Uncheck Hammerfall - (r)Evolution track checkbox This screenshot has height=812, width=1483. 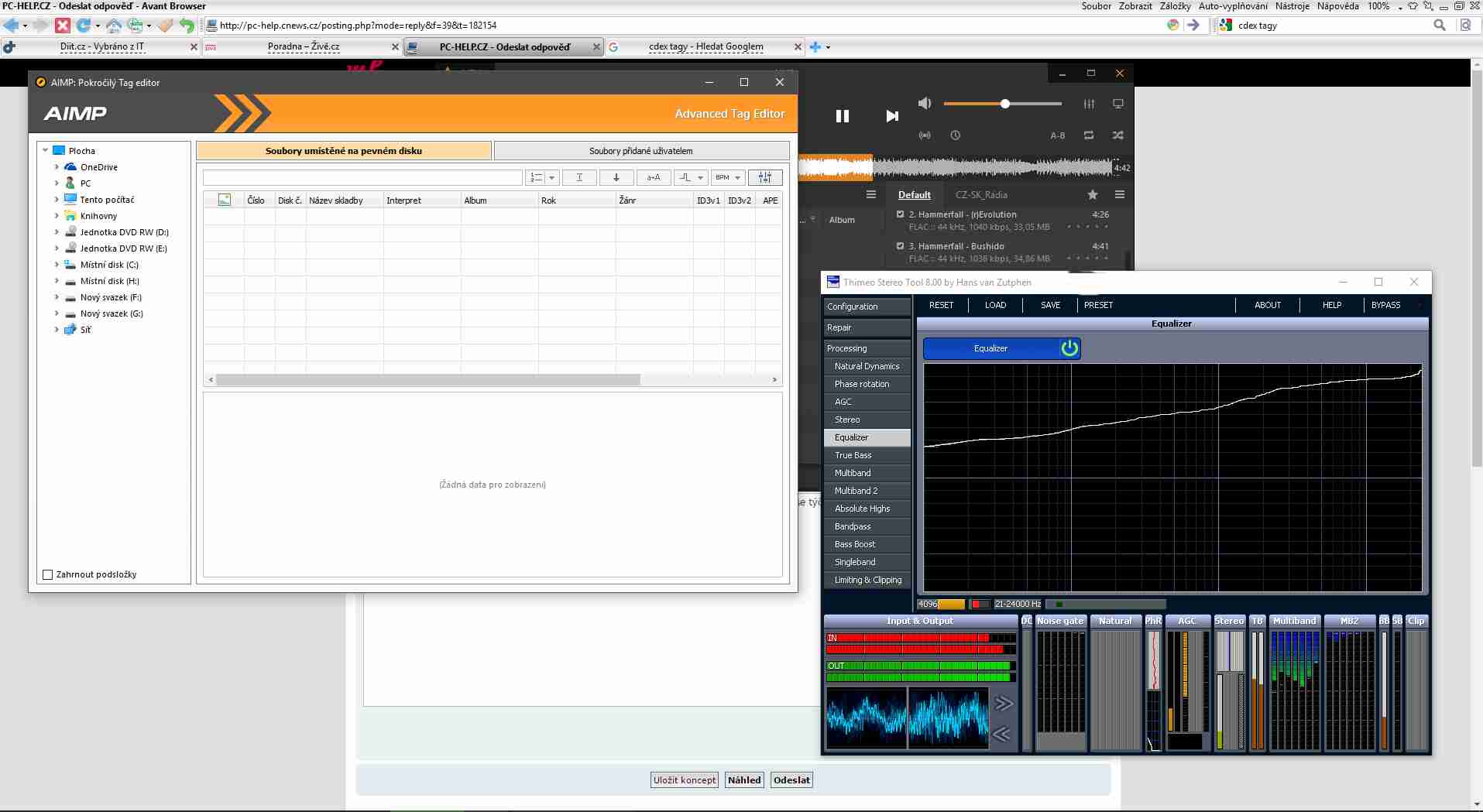(x=900, y=214)
